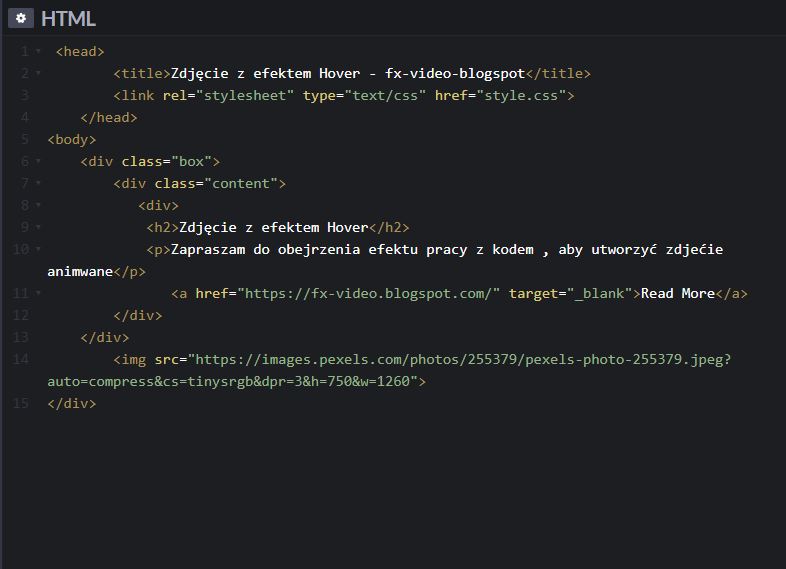Collapse the head tag fold arrow on line 1
The width and height of the screenshot is (786, 569).
coord(38,51)
